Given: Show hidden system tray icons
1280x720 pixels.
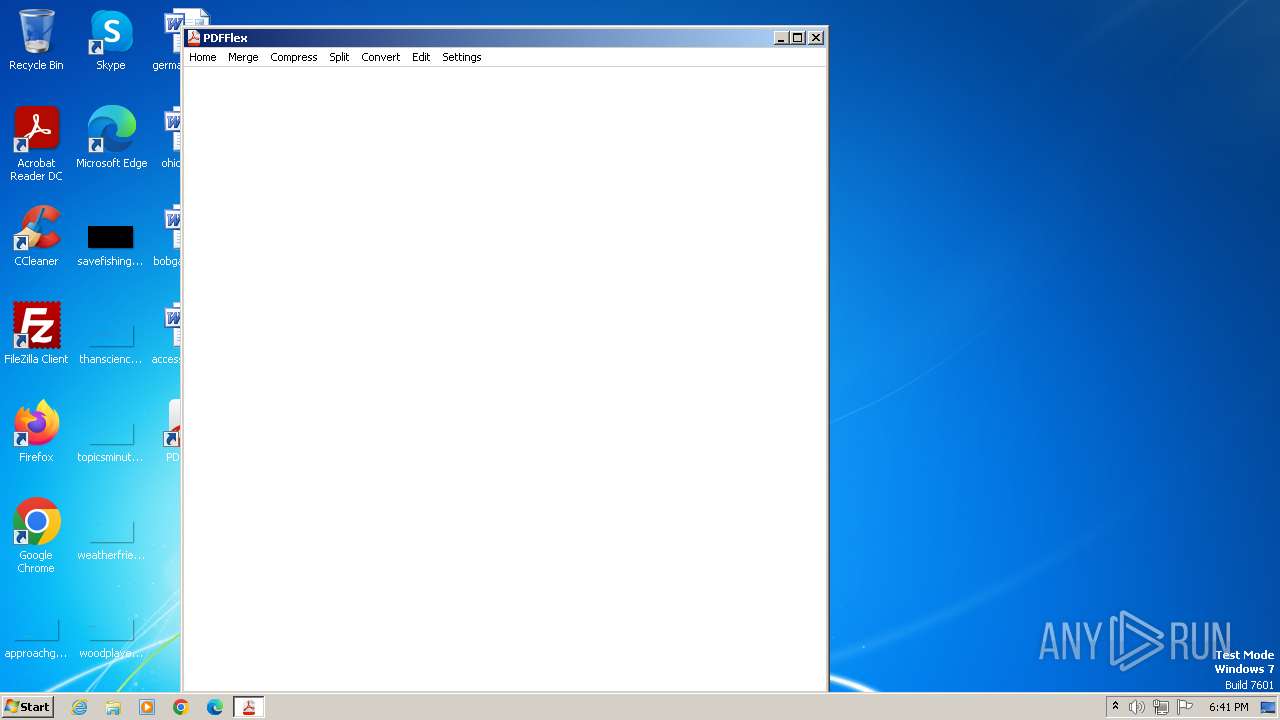Looking at the screenshot, I should click(1116, 707).
